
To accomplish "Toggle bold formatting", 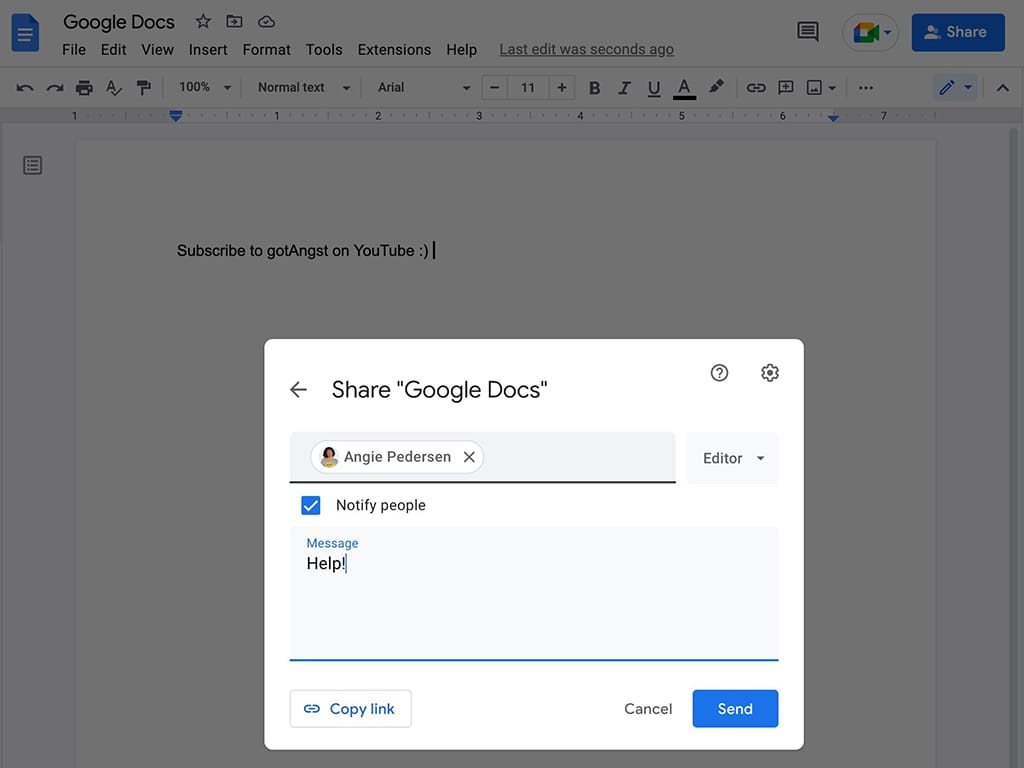I will point(594,88).
